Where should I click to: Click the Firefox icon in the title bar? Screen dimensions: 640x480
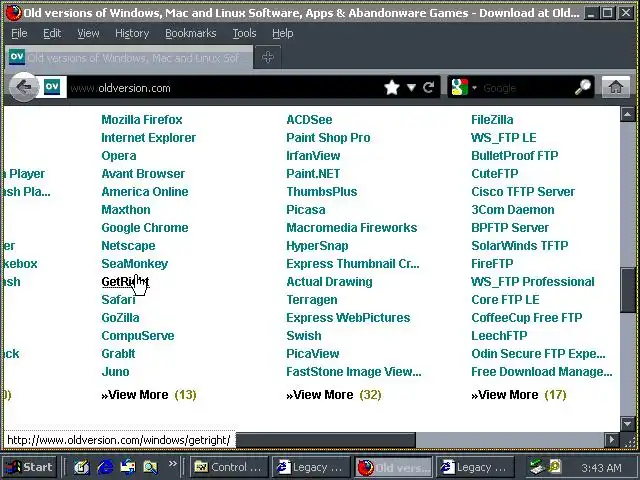point(13,13)
